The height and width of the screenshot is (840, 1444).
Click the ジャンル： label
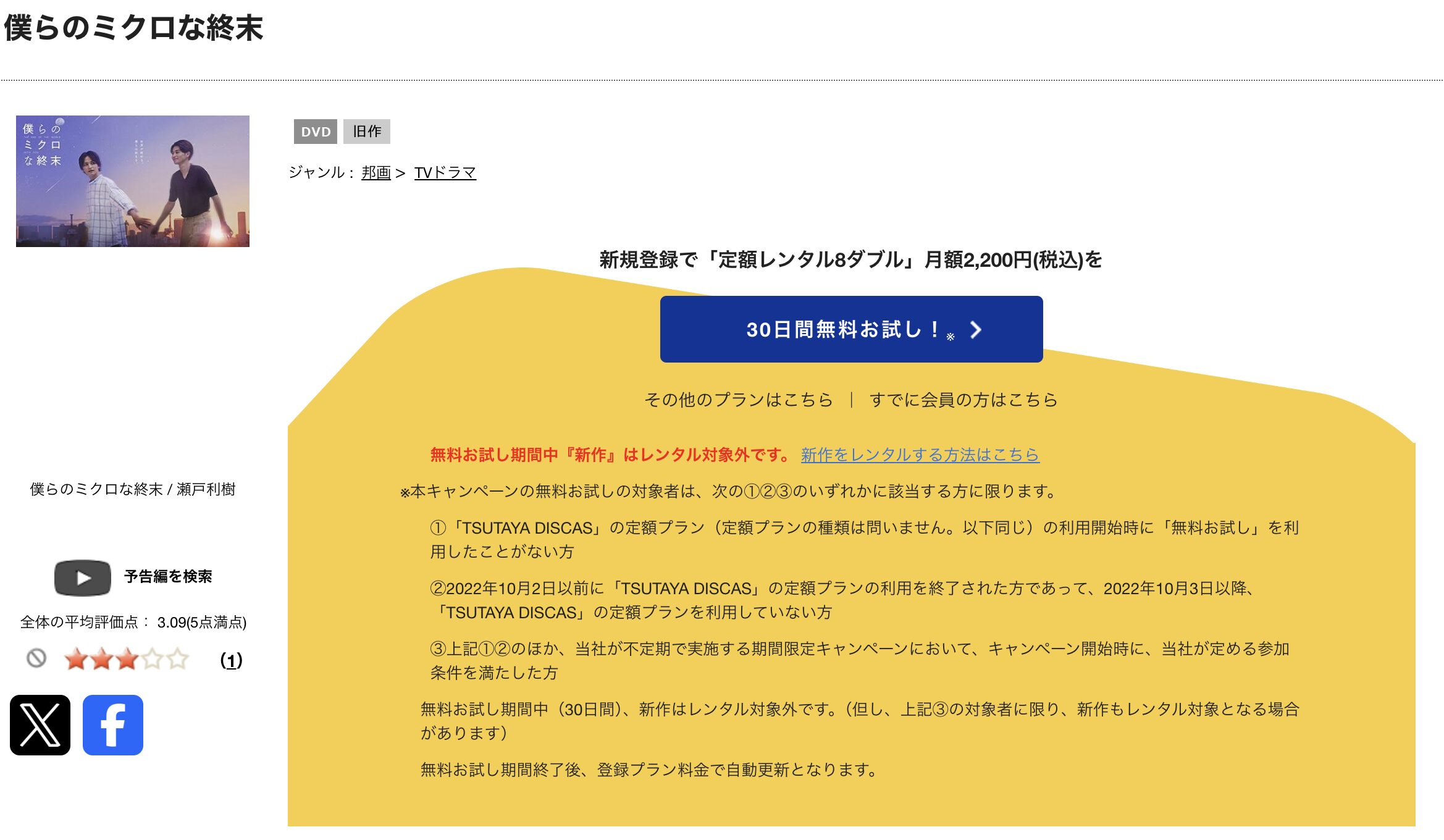tap(322, 172)
